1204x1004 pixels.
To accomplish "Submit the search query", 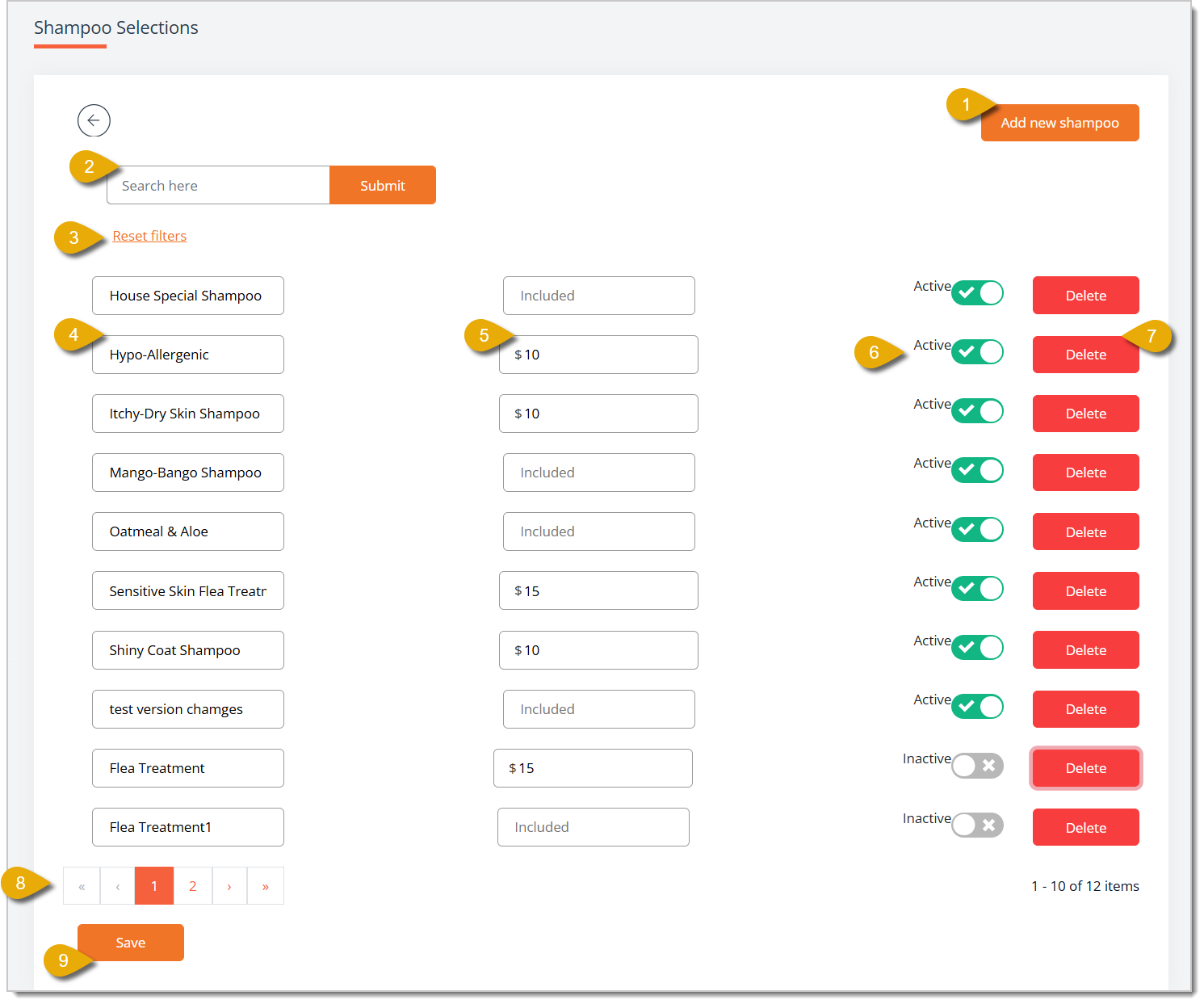I will (x=383, y=185).
